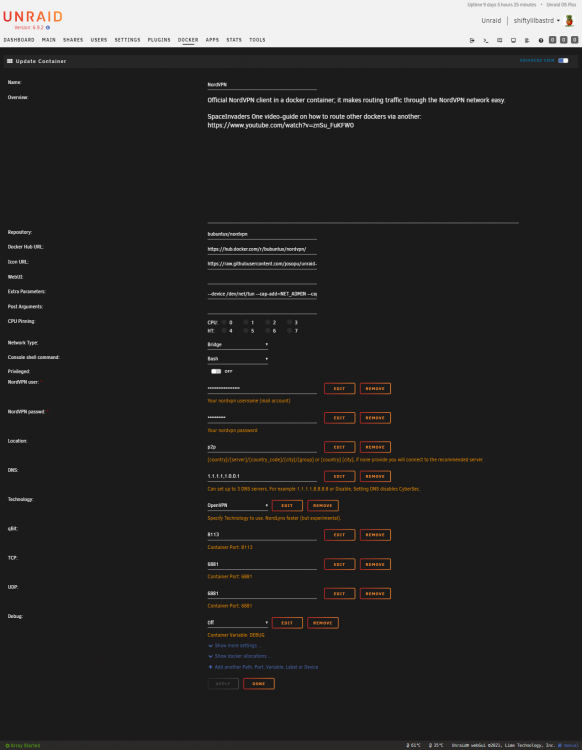Check CPU 0 pinning box
Image resolution: width=582 pixels, height=750 pixels.
click(x=224, y=322)
